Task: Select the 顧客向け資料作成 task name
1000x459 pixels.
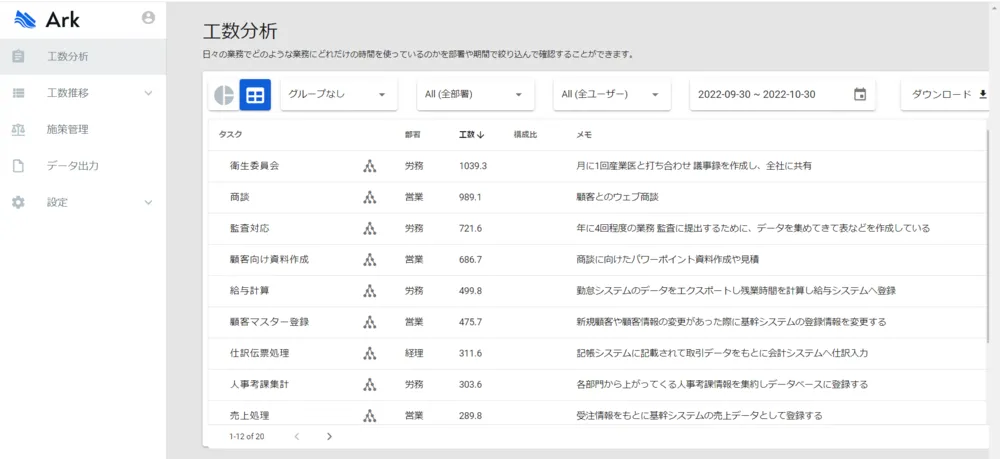Action: (x=270, y=259)
